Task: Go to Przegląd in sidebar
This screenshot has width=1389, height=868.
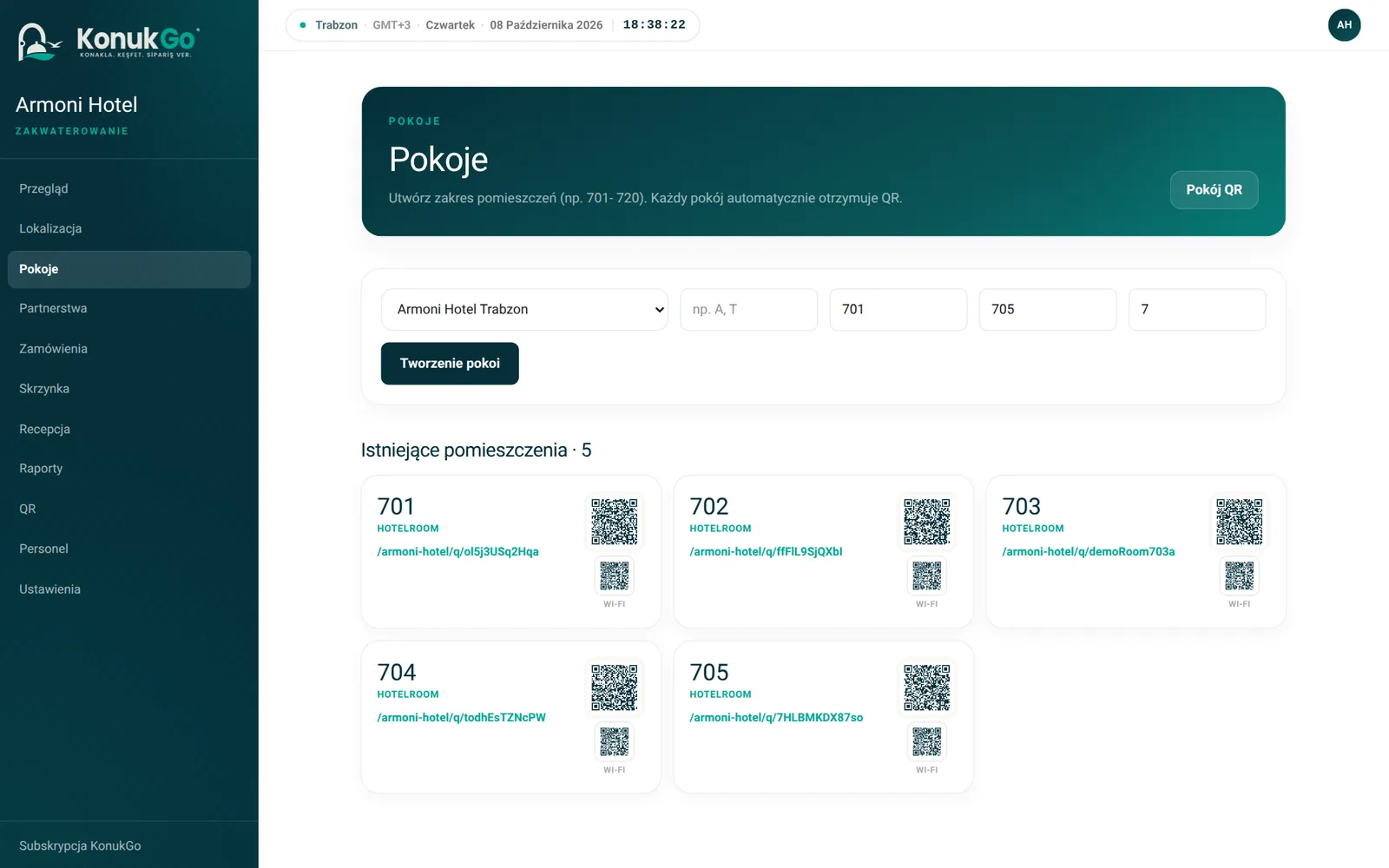Action: pyautogui.click(x=129, y=188)
